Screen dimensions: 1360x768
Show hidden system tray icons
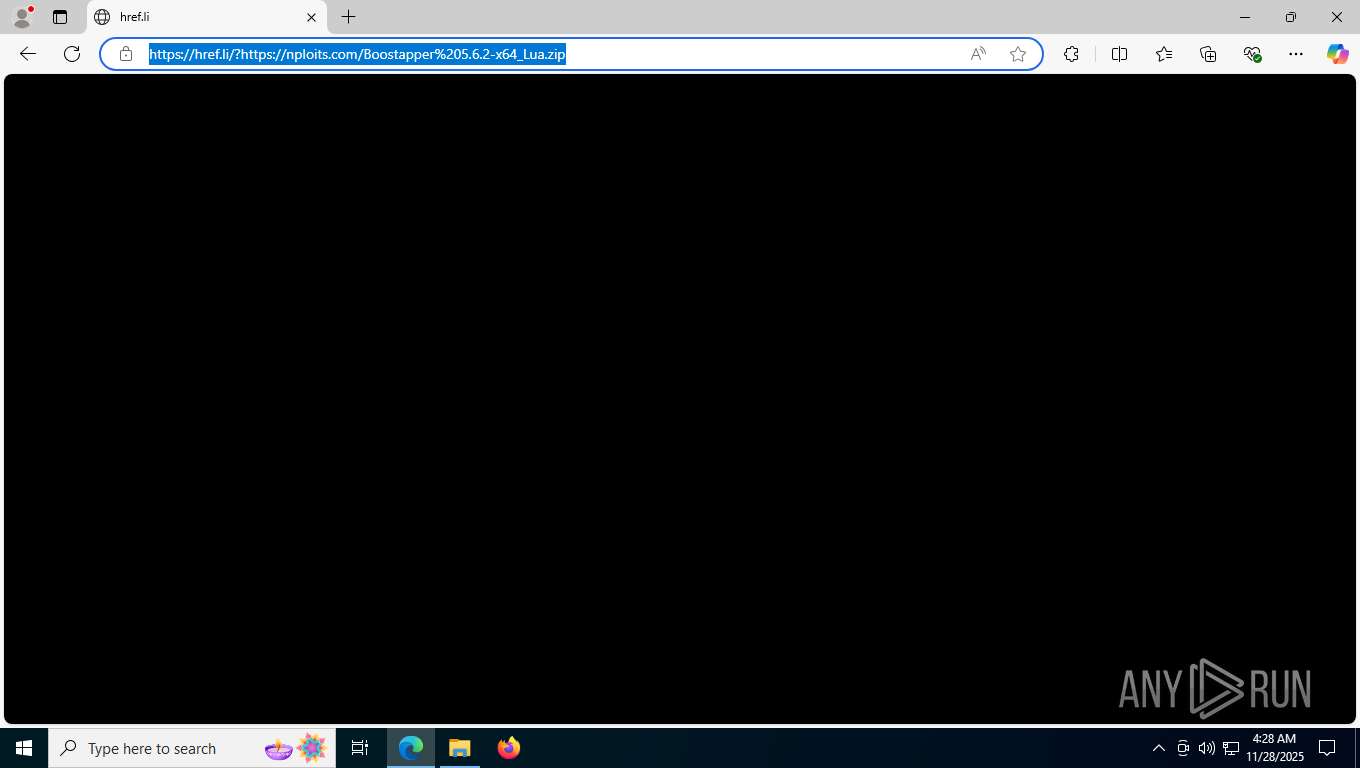(1159, 748)
